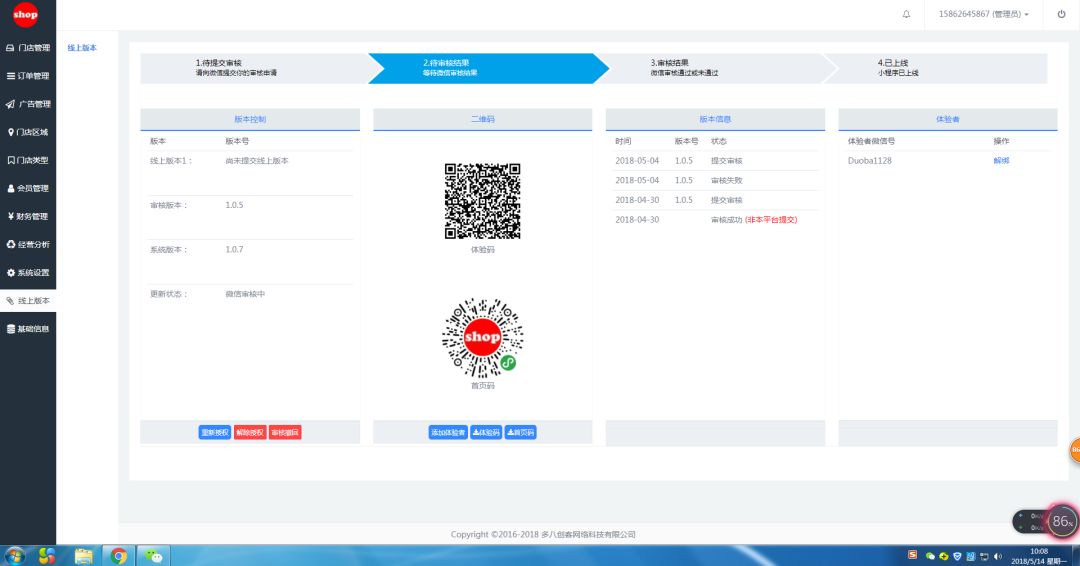Click the black-and-white 体验码 QR code

point(482,201)
